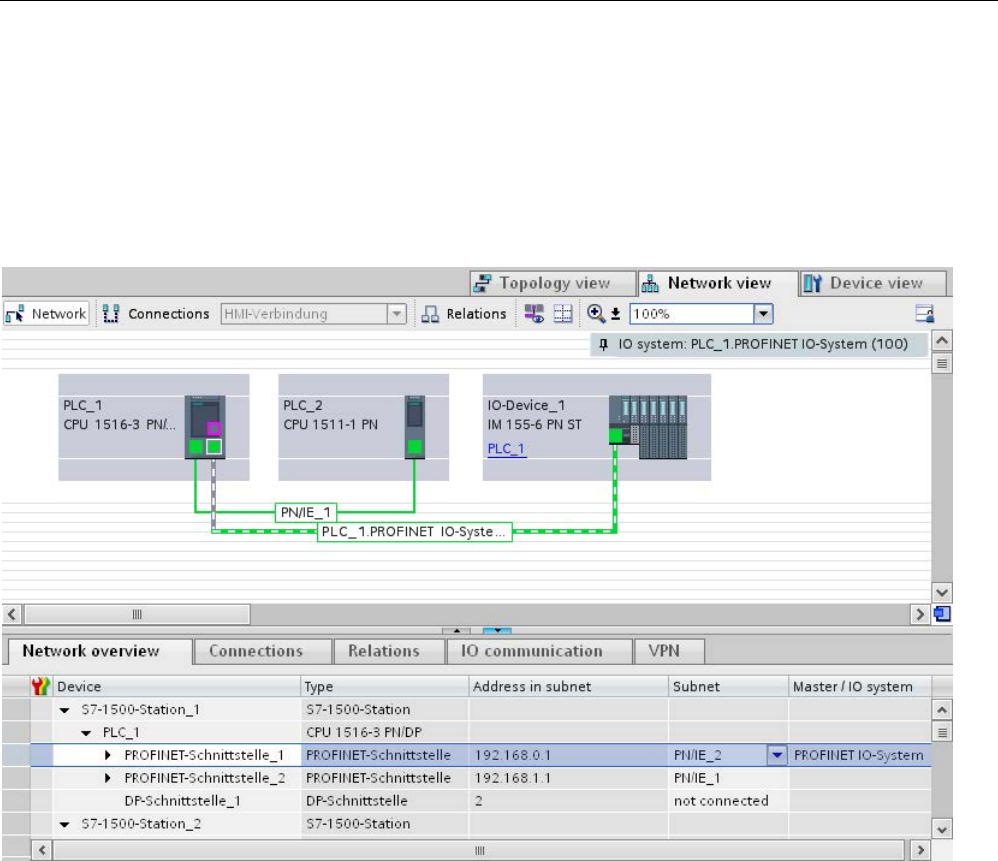Click the PN/IE_1 subnet label
The width and height of the screenshot is (998, 861).
click(x=306, y=512)
